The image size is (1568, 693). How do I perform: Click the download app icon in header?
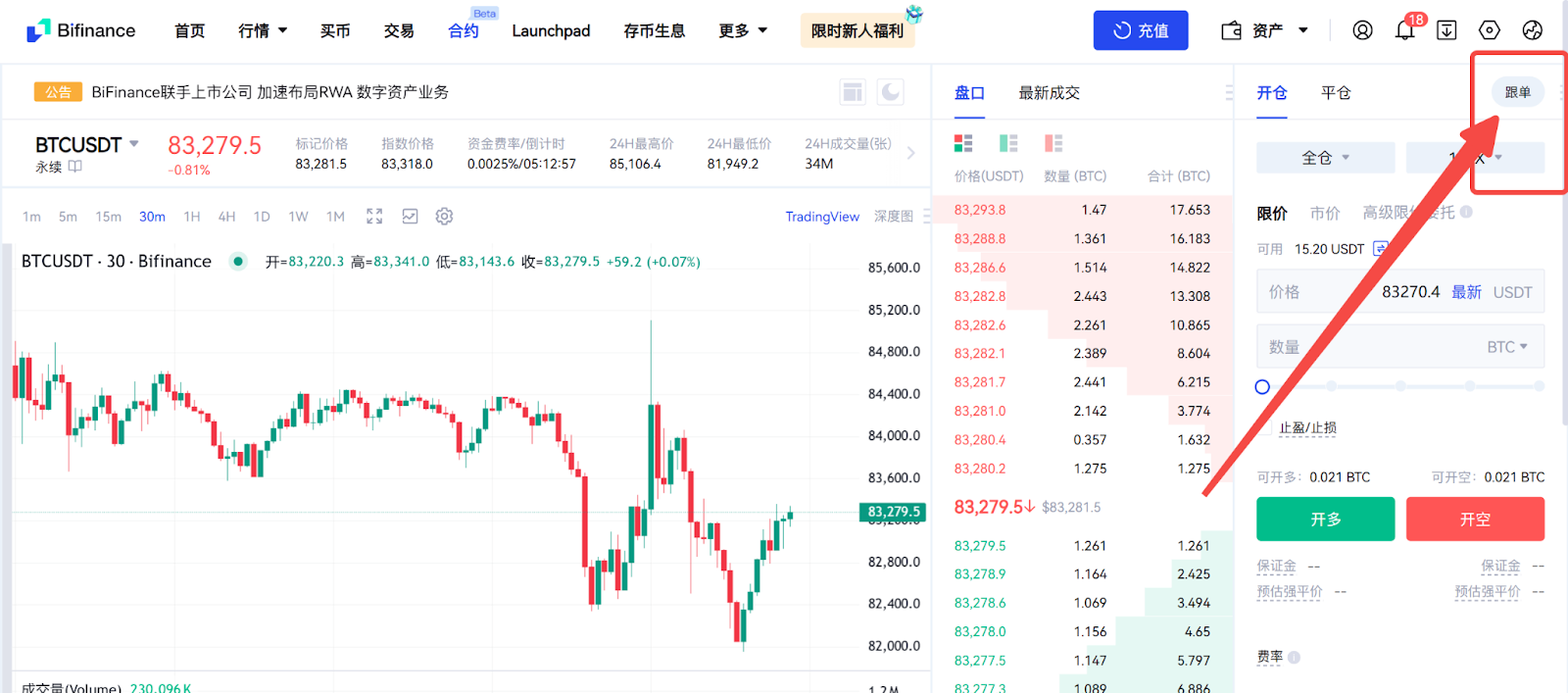click(1446, 30)
